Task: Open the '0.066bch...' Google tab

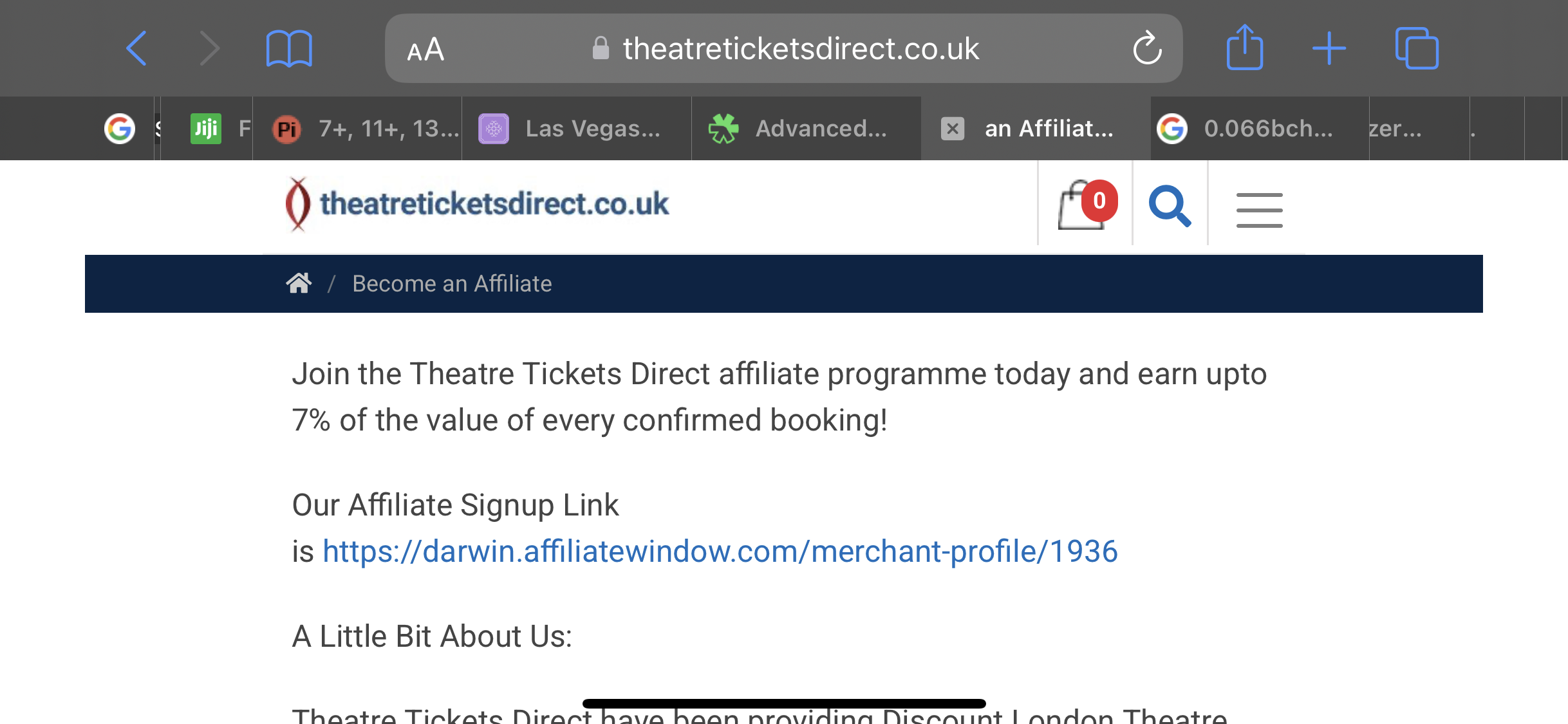Action: 1260,129
